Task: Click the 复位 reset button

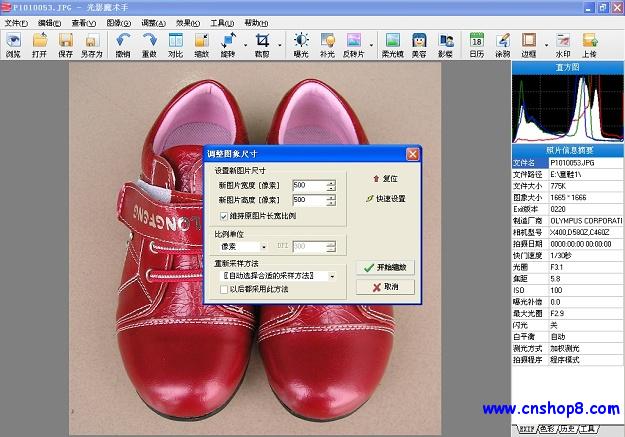Action: (x=385, y=179)
